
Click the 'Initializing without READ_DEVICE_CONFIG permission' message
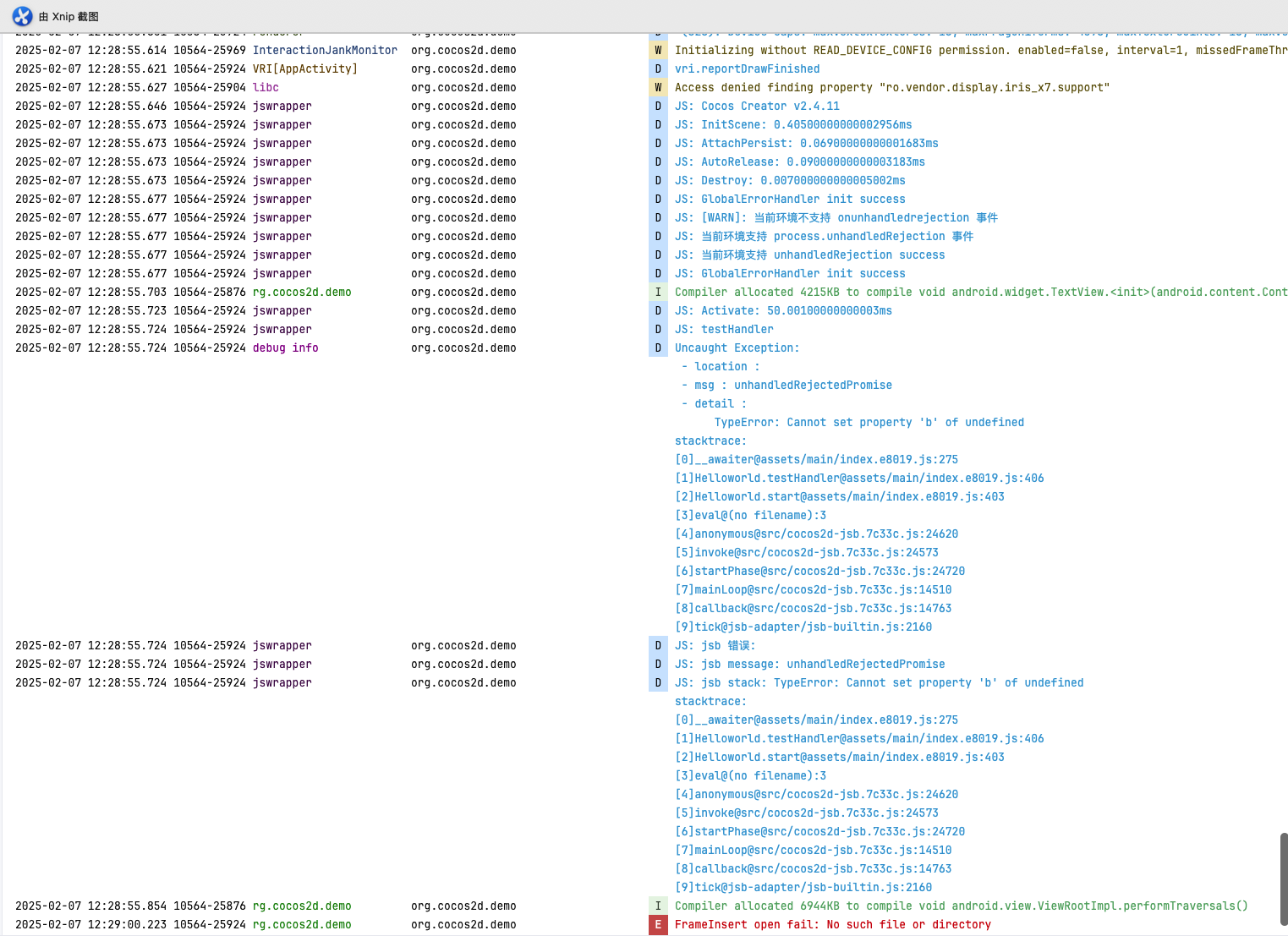tap(981, 51)
